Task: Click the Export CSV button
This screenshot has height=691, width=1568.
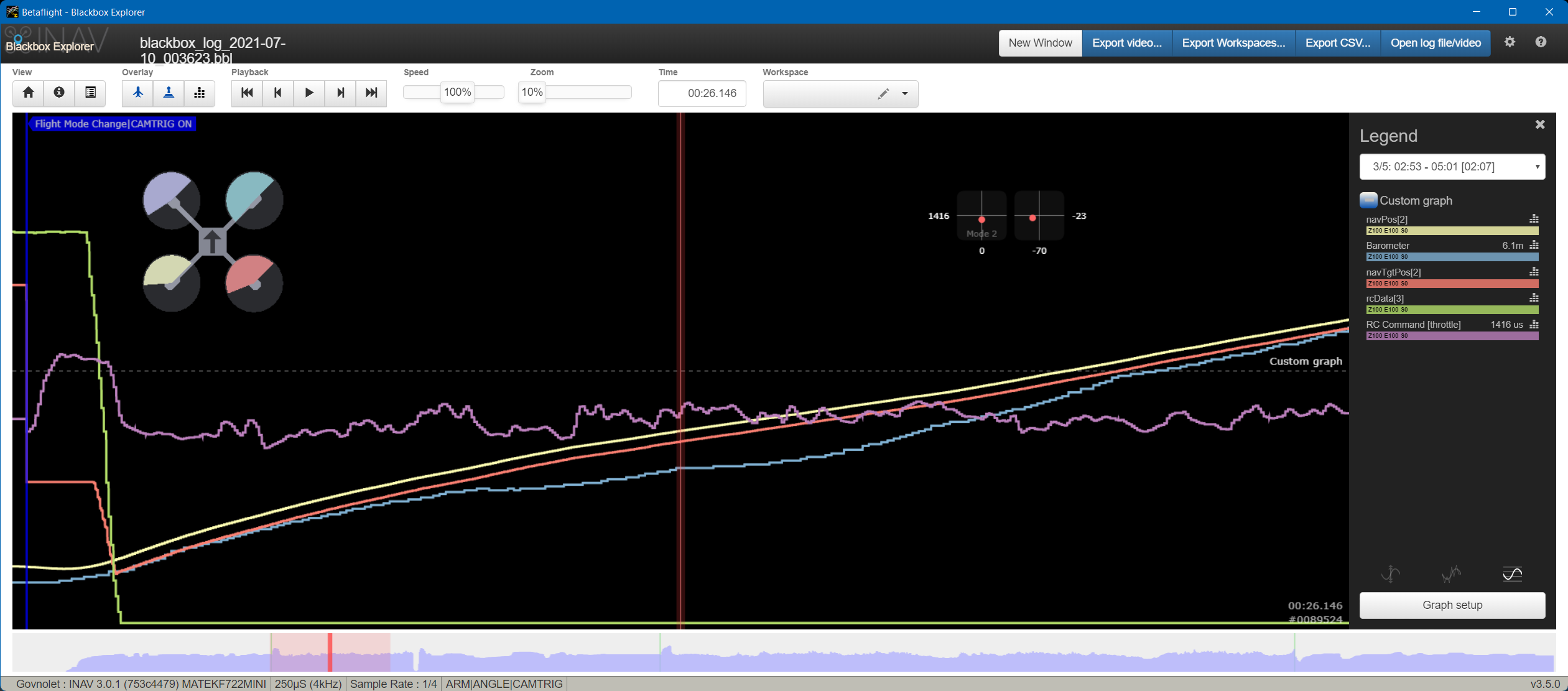Action: [x=1338, y=43]
